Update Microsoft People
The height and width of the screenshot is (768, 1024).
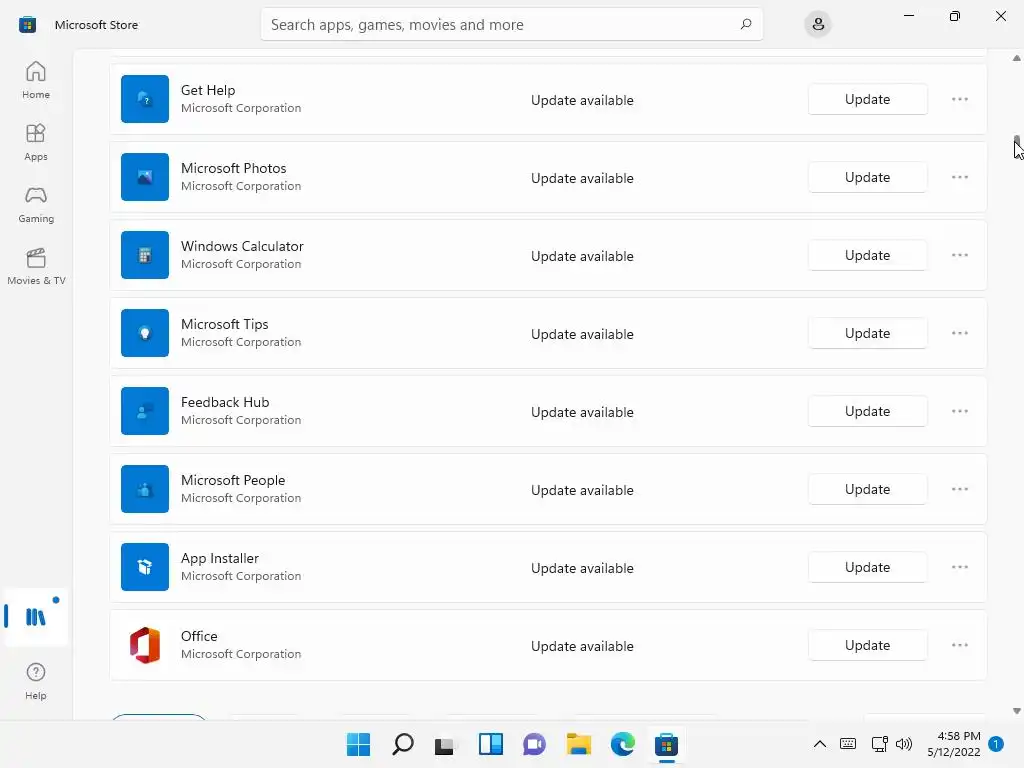pyautogui.click(x=867, y=489)
